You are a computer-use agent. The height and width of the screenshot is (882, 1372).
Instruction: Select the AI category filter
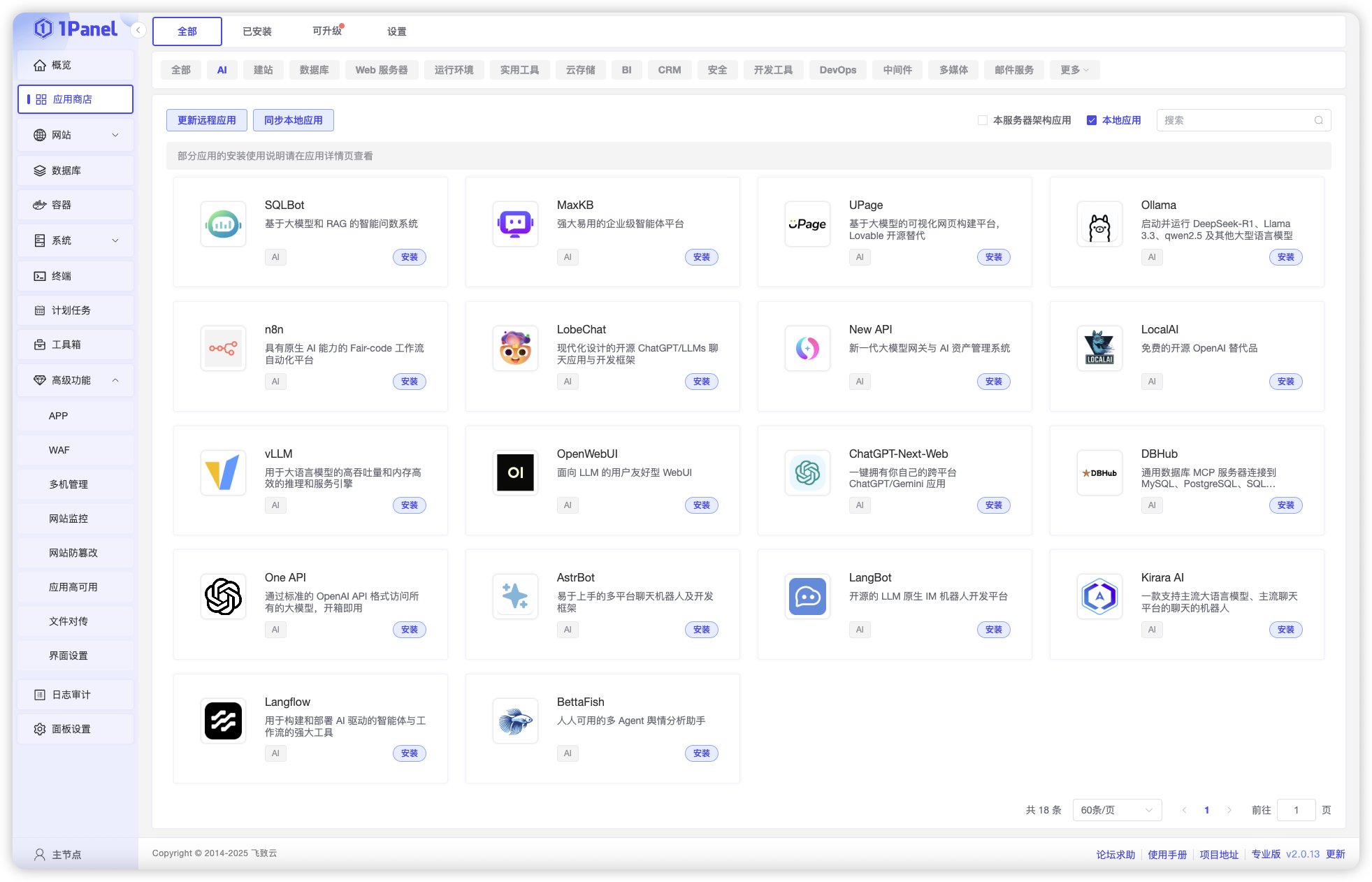[222, 70]
